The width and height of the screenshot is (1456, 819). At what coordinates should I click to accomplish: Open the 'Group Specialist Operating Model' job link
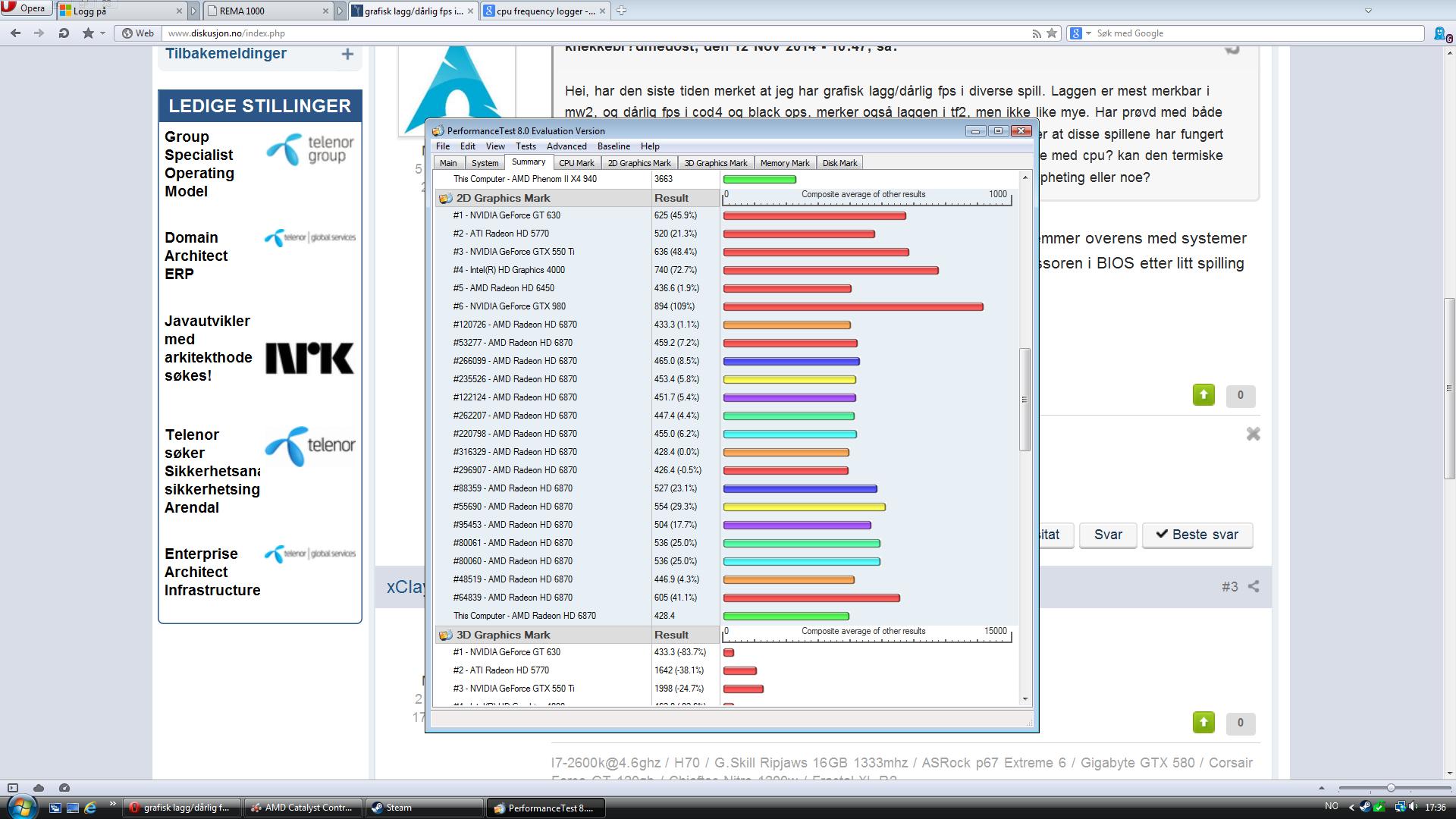coord(199,164)
